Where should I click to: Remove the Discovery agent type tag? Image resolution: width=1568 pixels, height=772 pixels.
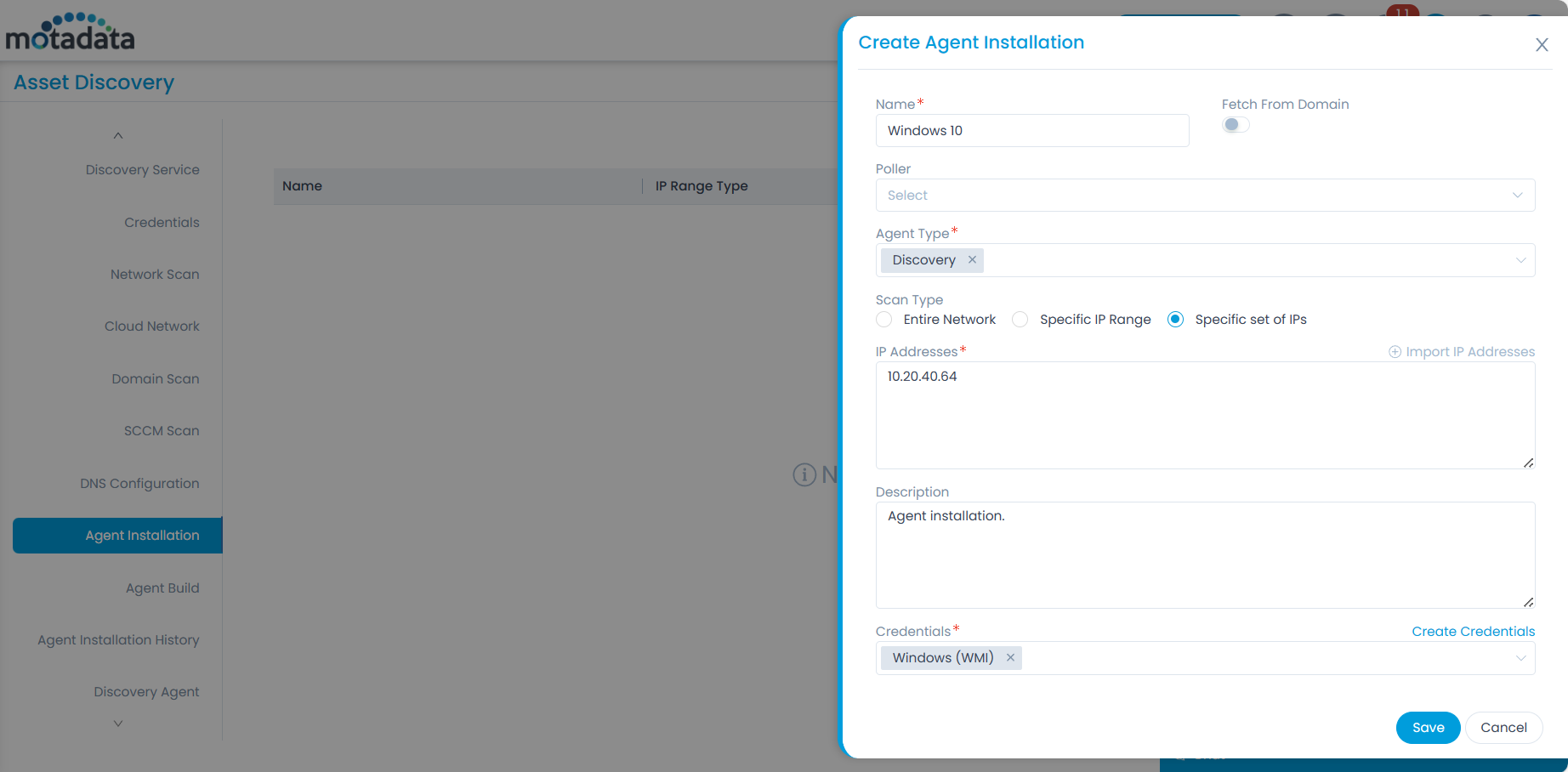(x=972, y=260)
